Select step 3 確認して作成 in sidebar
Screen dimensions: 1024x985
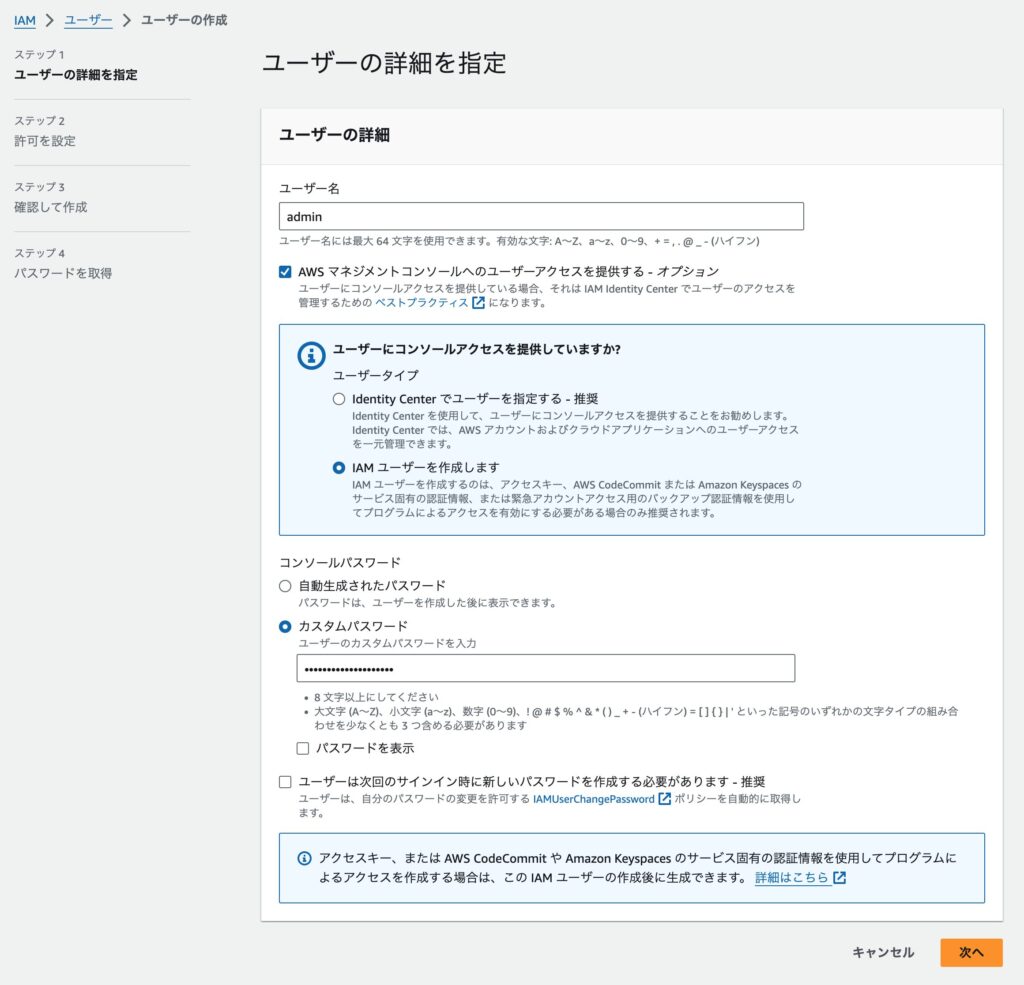point(51,206)
